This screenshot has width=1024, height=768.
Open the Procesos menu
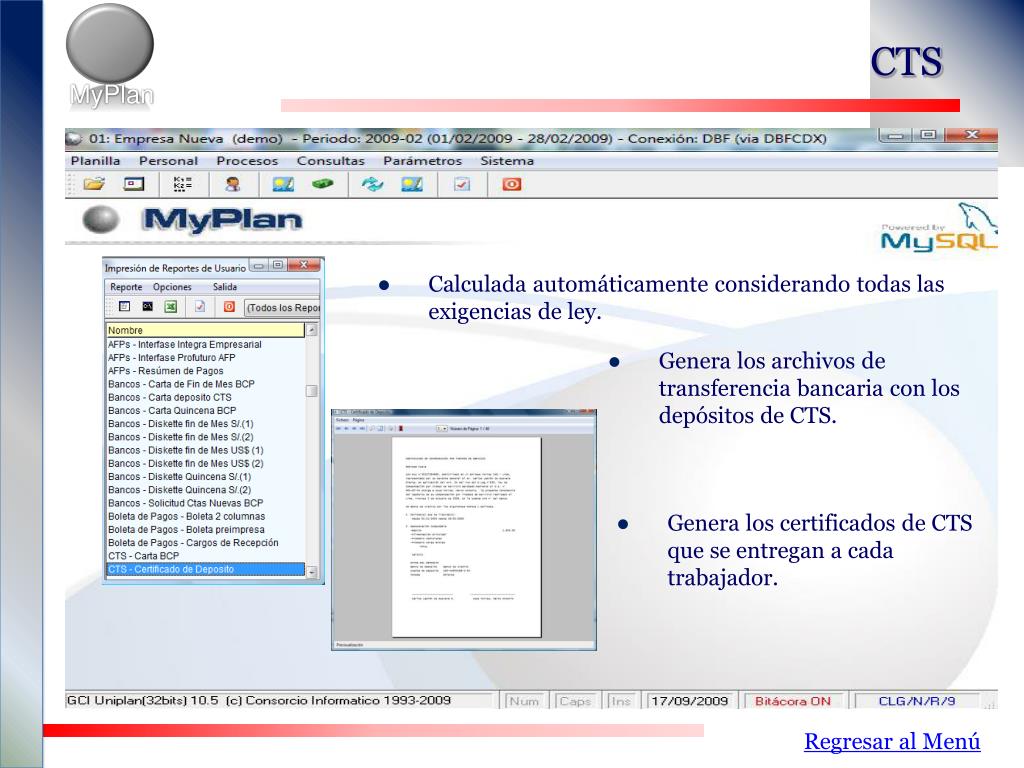pos(247,161)
